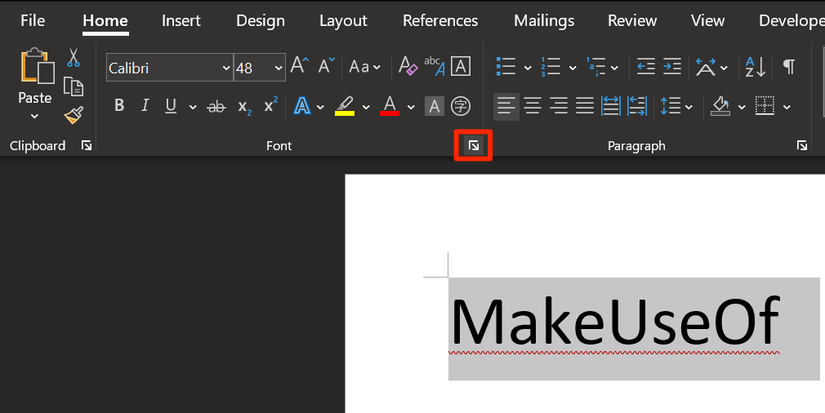825x413 pixels.
Task: Open text effects dropdown arrow
Action: coord(320,107)
